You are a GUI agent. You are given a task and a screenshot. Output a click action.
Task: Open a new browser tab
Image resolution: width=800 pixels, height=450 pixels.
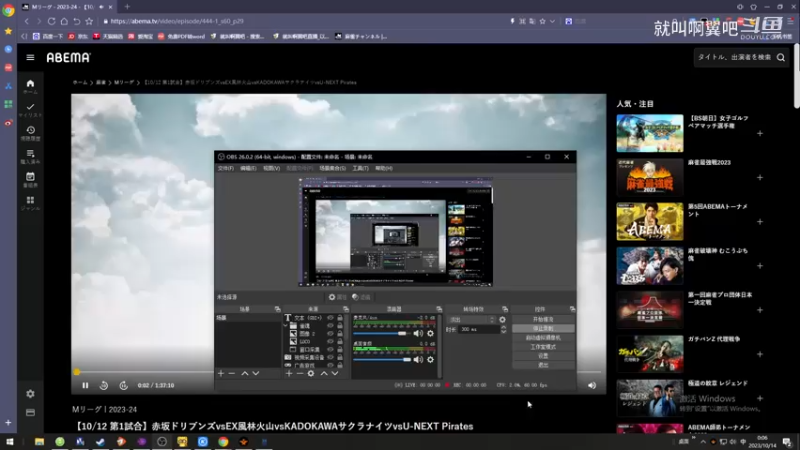127,7
